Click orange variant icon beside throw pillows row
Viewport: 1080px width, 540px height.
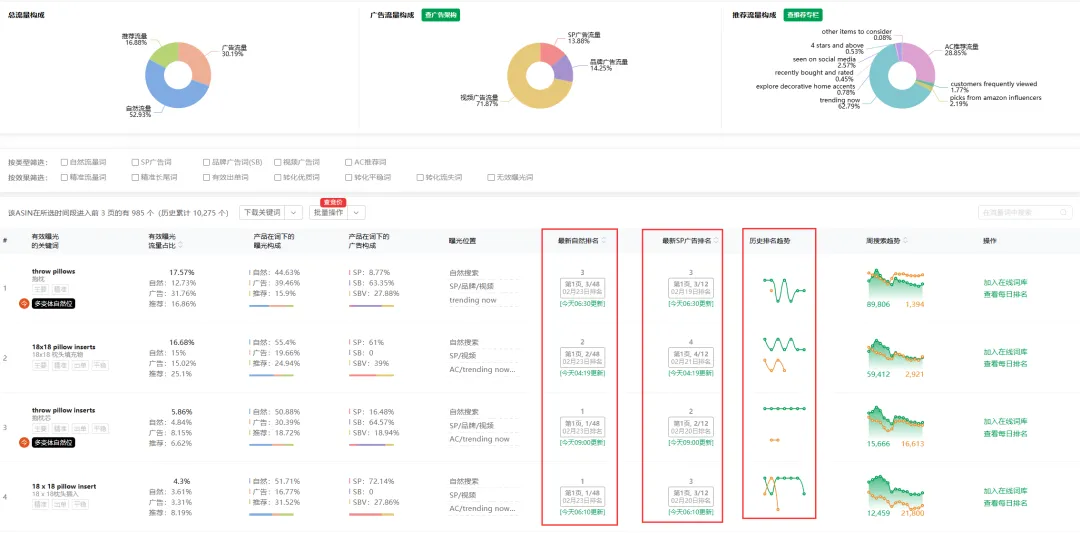(23, 304)
